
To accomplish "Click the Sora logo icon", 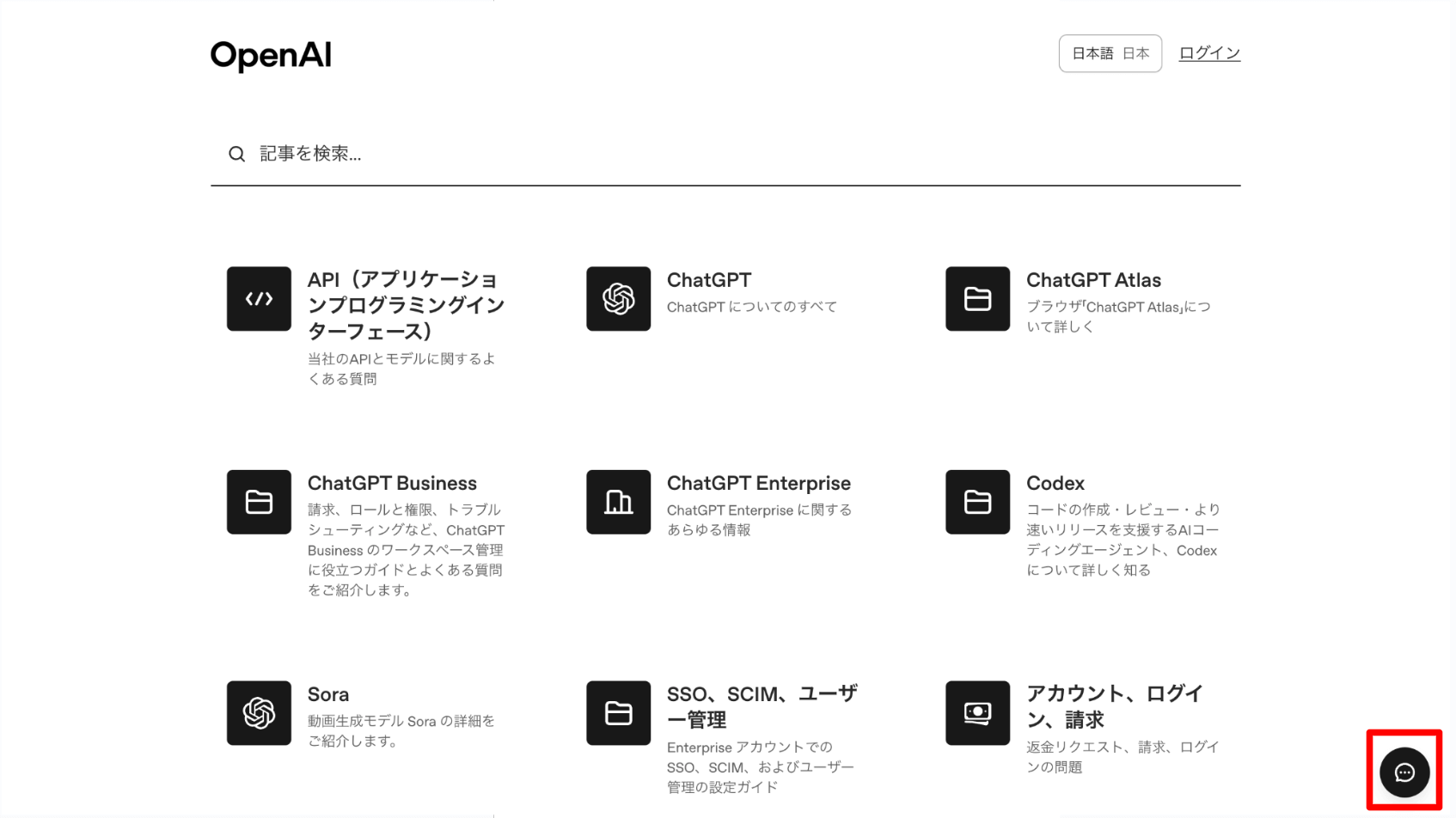I will pos(259,713).
